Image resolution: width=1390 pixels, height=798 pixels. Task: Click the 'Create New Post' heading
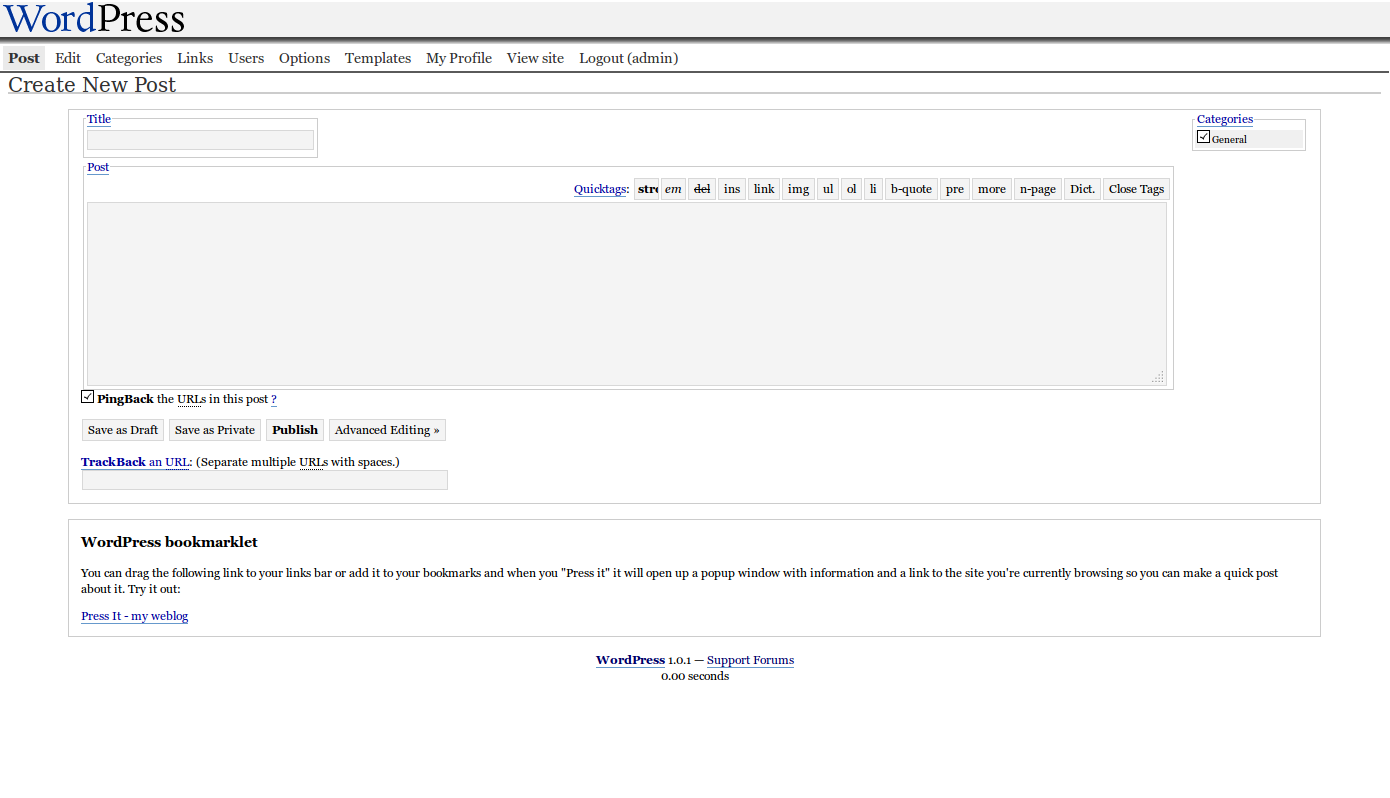92,85
